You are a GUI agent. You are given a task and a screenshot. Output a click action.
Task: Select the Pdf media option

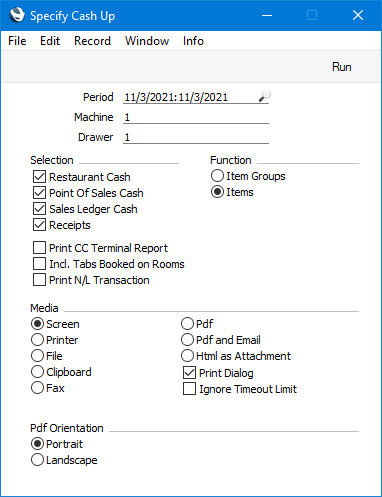pyautogui.click(x=187, y=323)
